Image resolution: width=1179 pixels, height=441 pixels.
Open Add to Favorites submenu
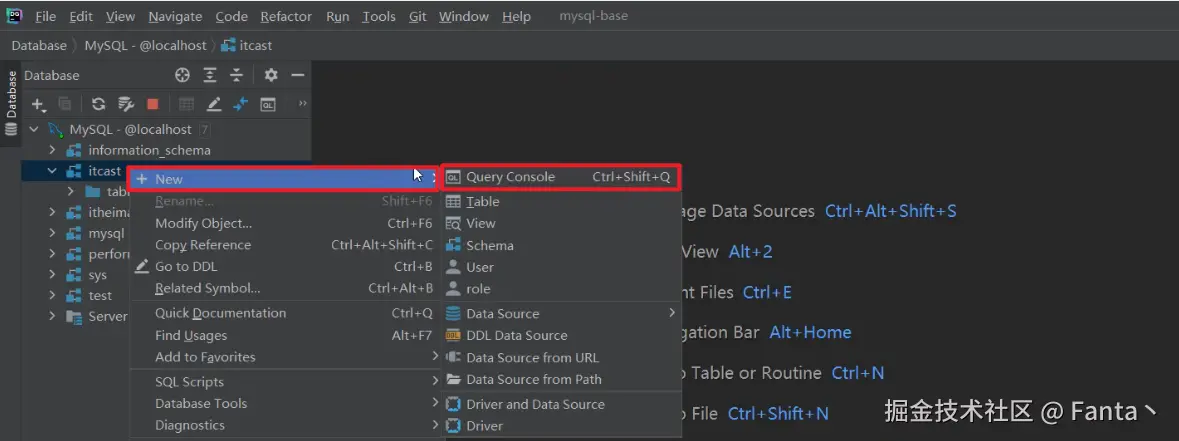(x=286, y=357)
